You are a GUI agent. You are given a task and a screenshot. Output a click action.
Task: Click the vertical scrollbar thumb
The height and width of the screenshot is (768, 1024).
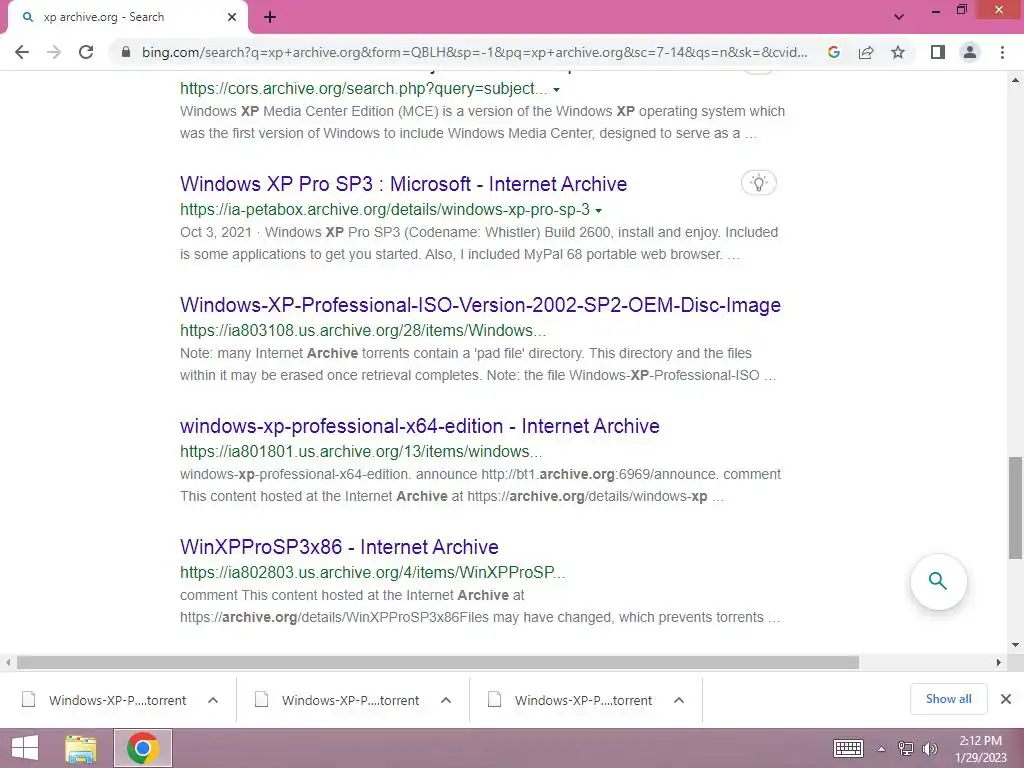click(1015, 507)
